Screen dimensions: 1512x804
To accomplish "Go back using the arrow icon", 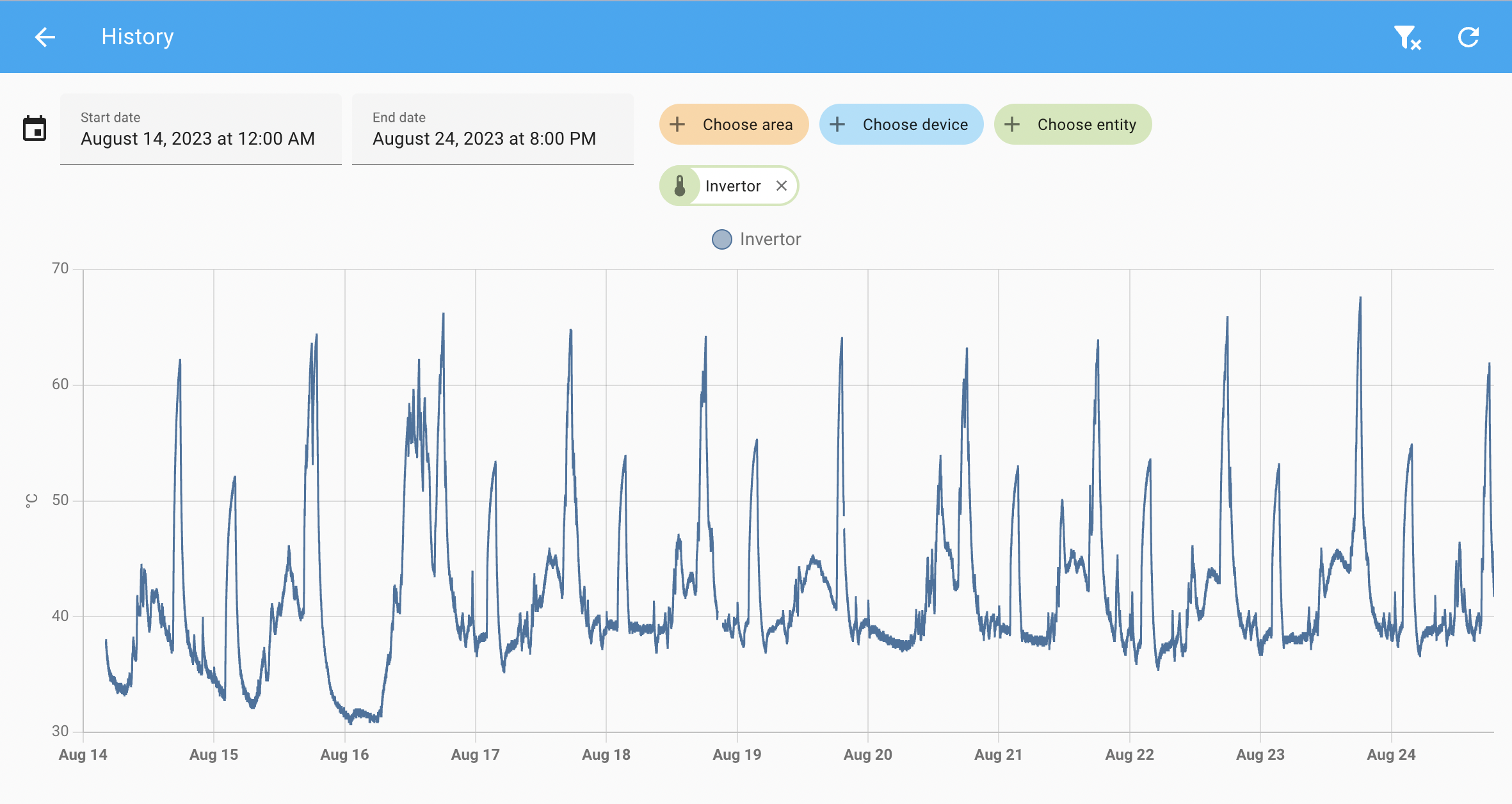I will [45, 37].
